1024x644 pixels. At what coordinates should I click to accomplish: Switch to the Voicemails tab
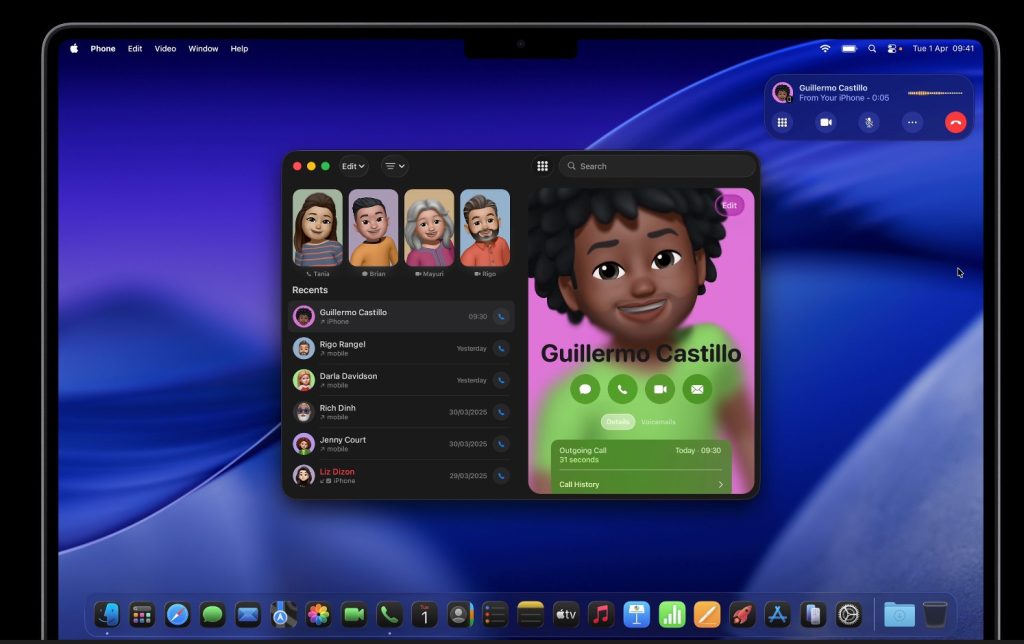(659, 422)
